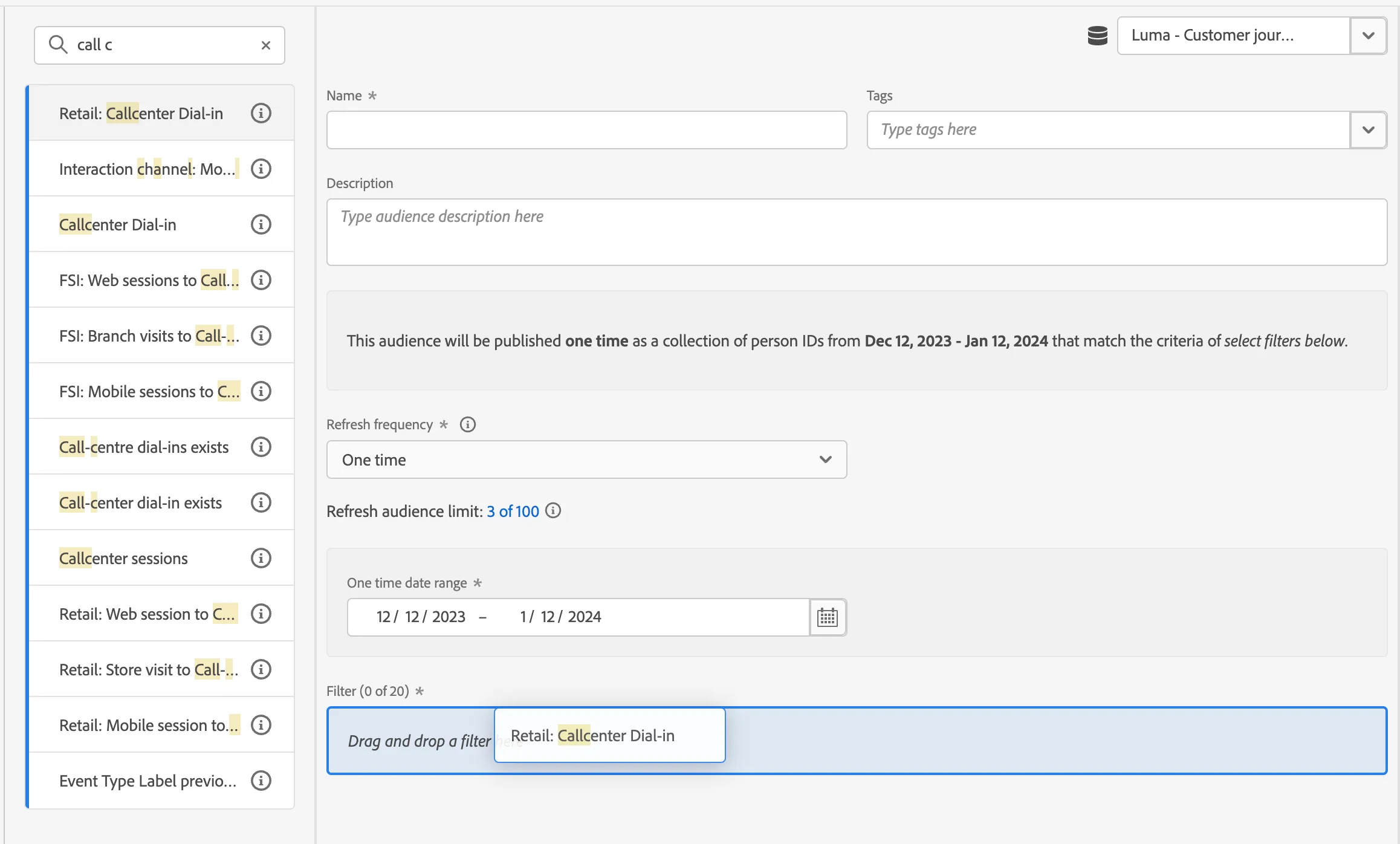Select Retail: Store visit to Call-... item
The width and height of the screenshot is (1400, 844).
[x=161, y=669]
